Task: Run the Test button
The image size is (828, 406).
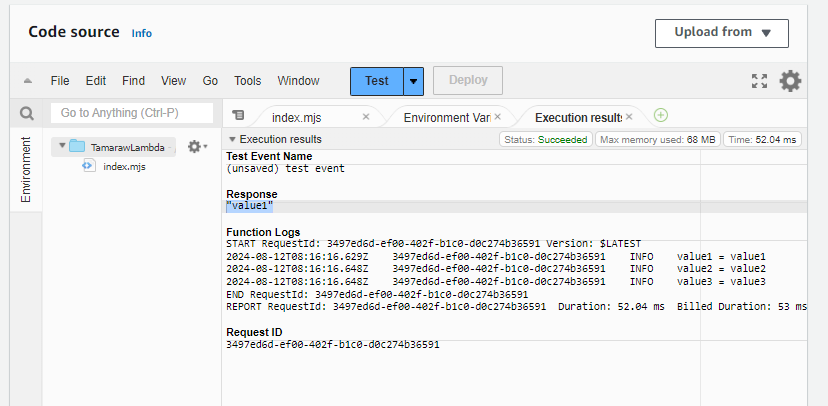Action: pyautogui.click(x=376, y=81)
